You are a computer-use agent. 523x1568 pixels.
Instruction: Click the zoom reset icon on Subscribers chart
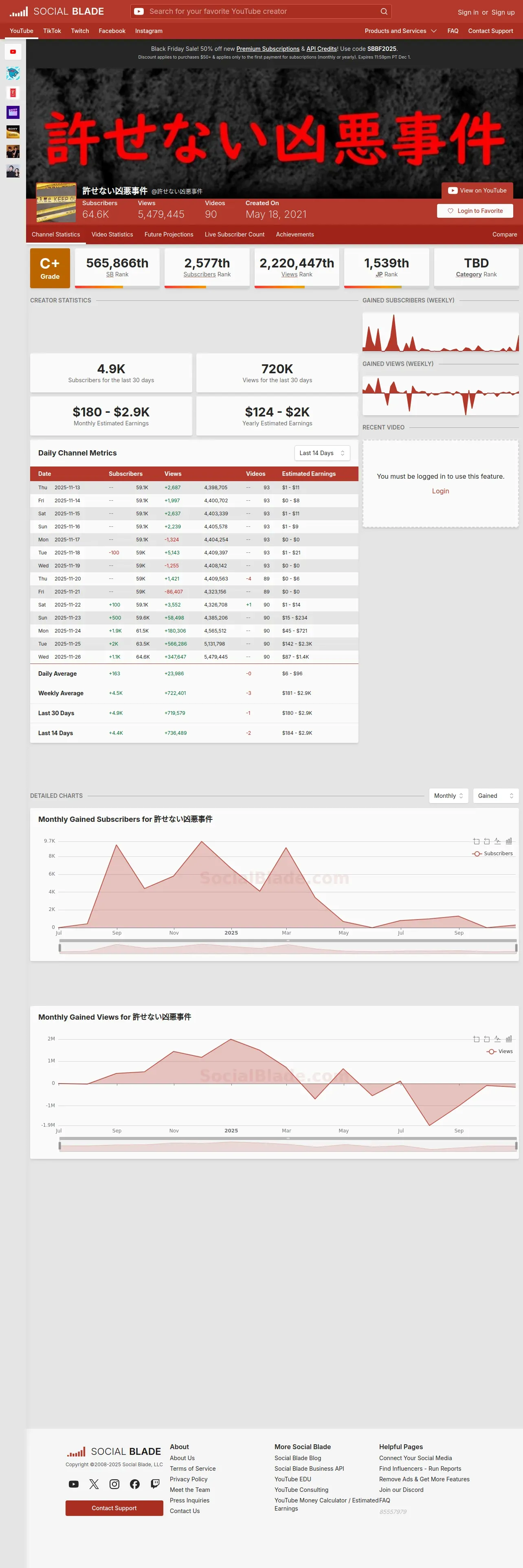[486, 841]
